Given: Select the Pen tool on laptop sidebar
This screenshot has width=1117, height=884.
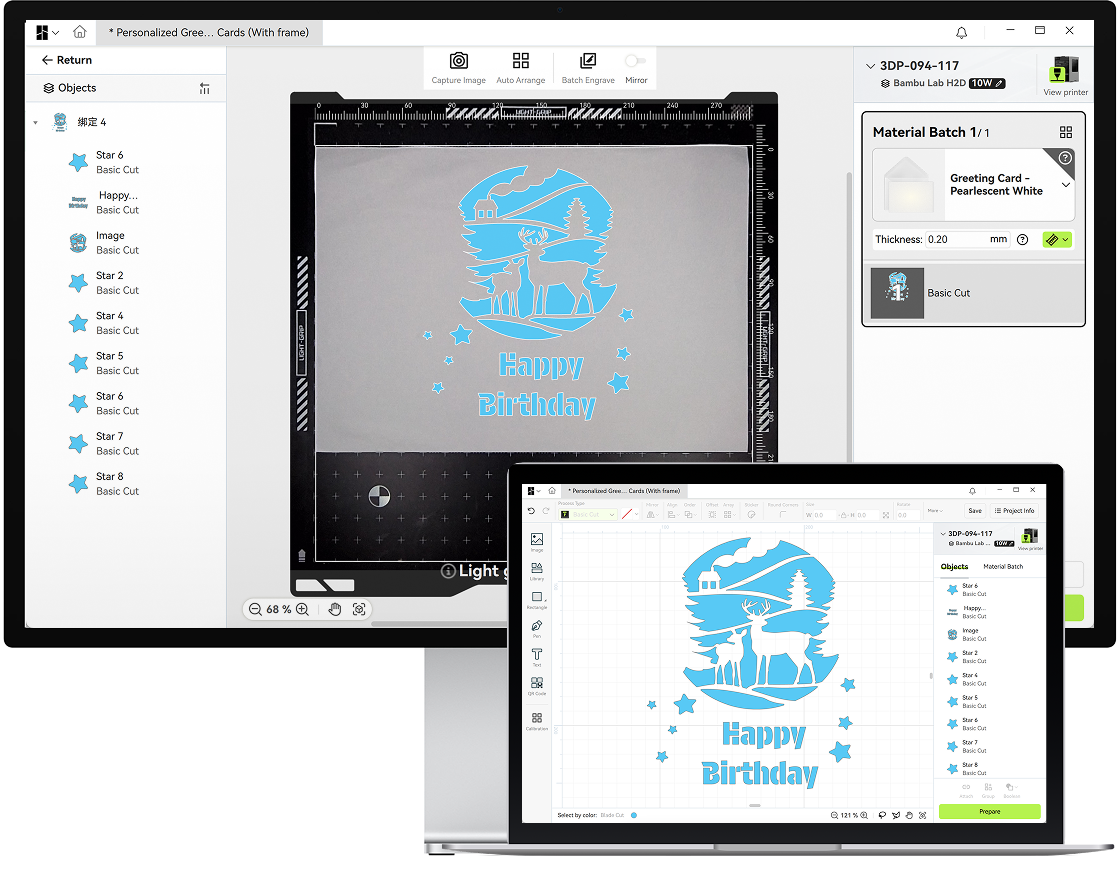Looking at the screenshot, I should (537, 626).
